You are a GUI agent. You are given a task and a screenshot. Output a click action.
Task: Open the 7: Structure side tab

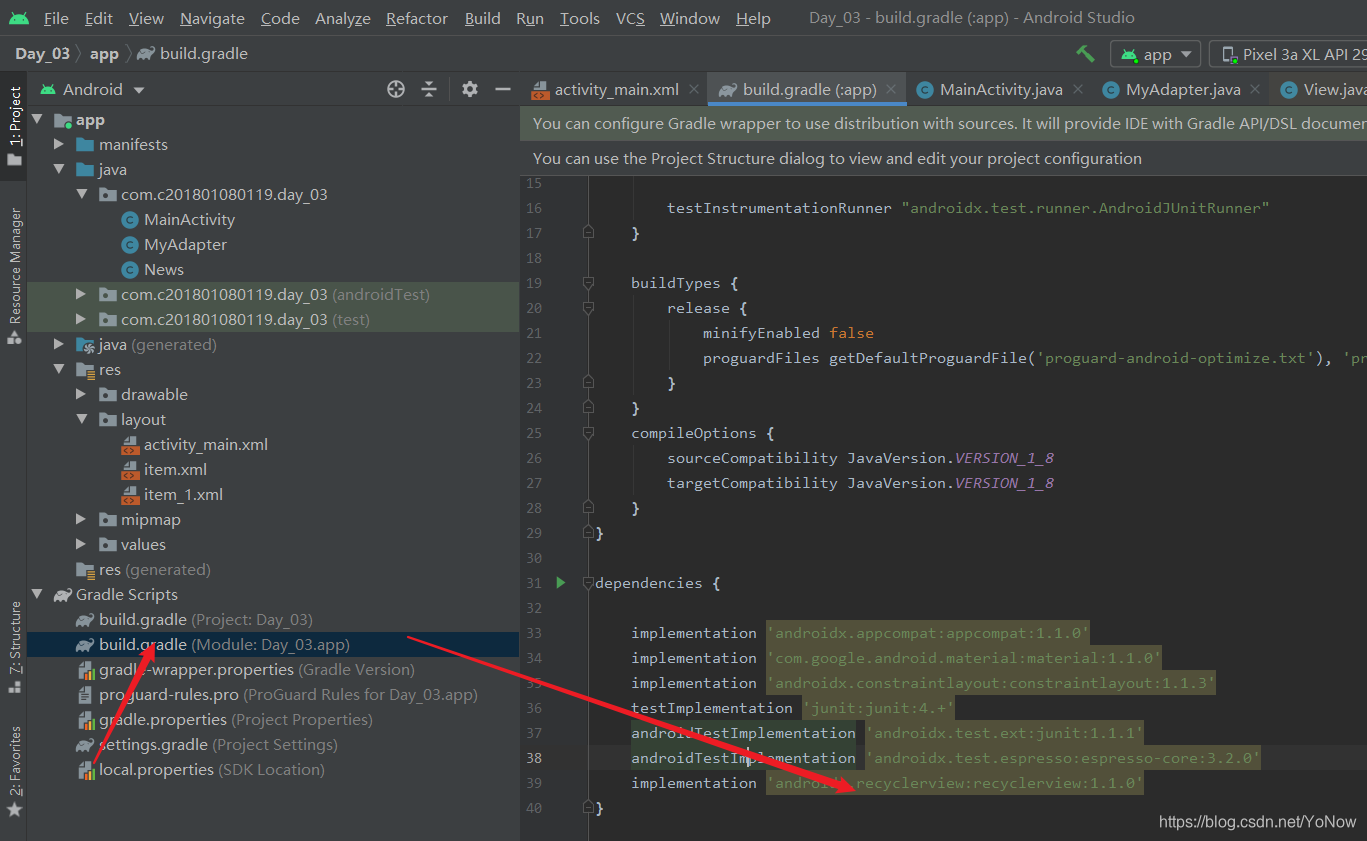14,647
